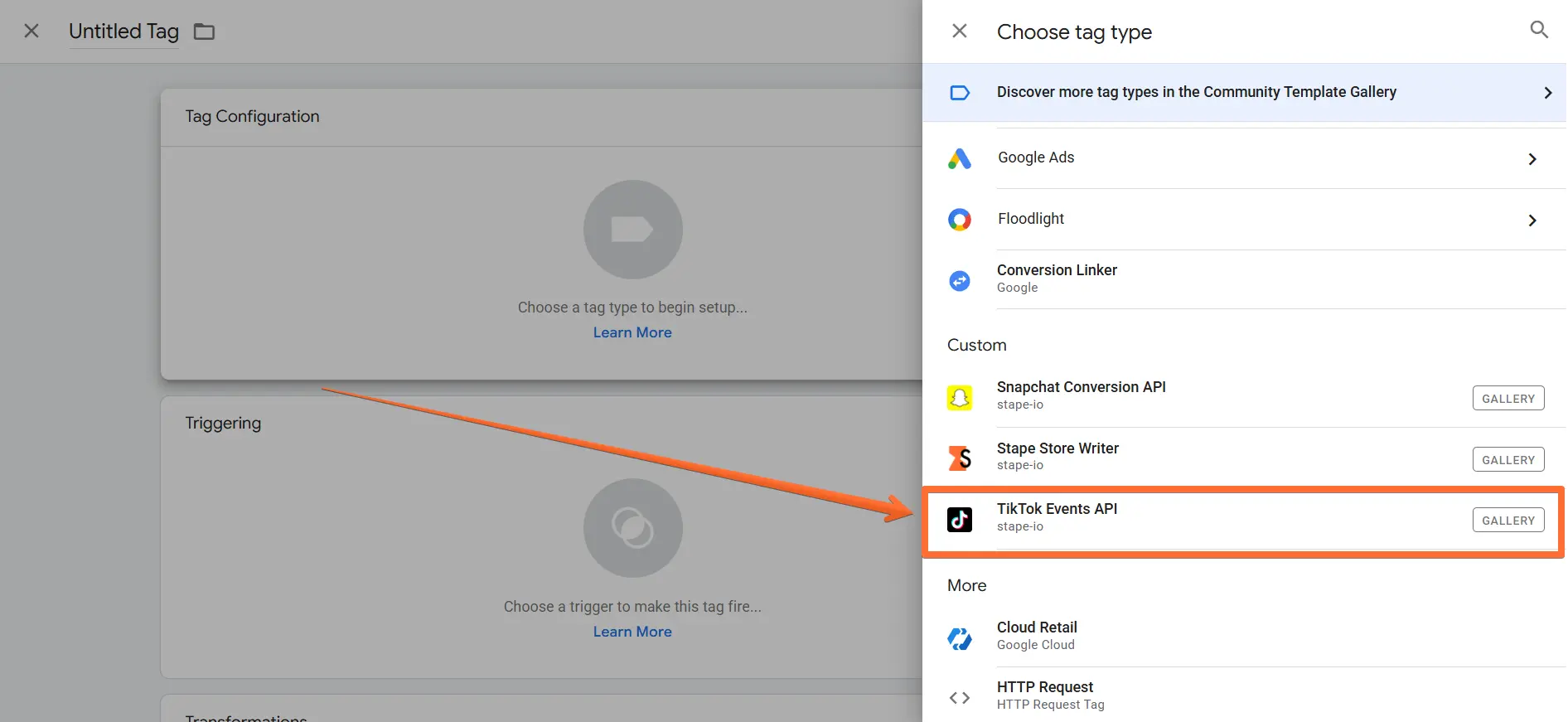This screenshot has height=722, width=1568.
Task: Select Google Ads tag type
Action: coord(1244,158)
